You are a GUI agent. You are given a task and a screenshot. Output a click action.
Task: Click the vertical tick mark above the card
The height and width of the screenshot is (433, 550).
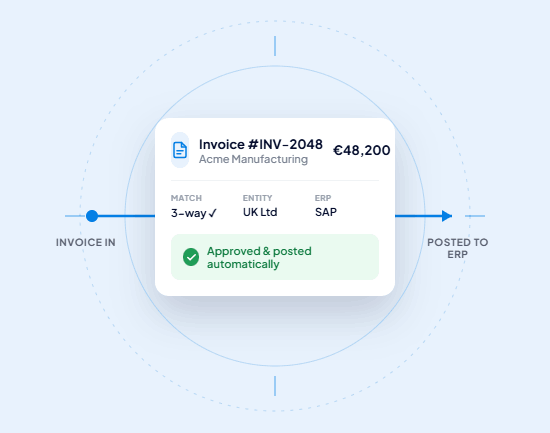[x=275, y=46]
